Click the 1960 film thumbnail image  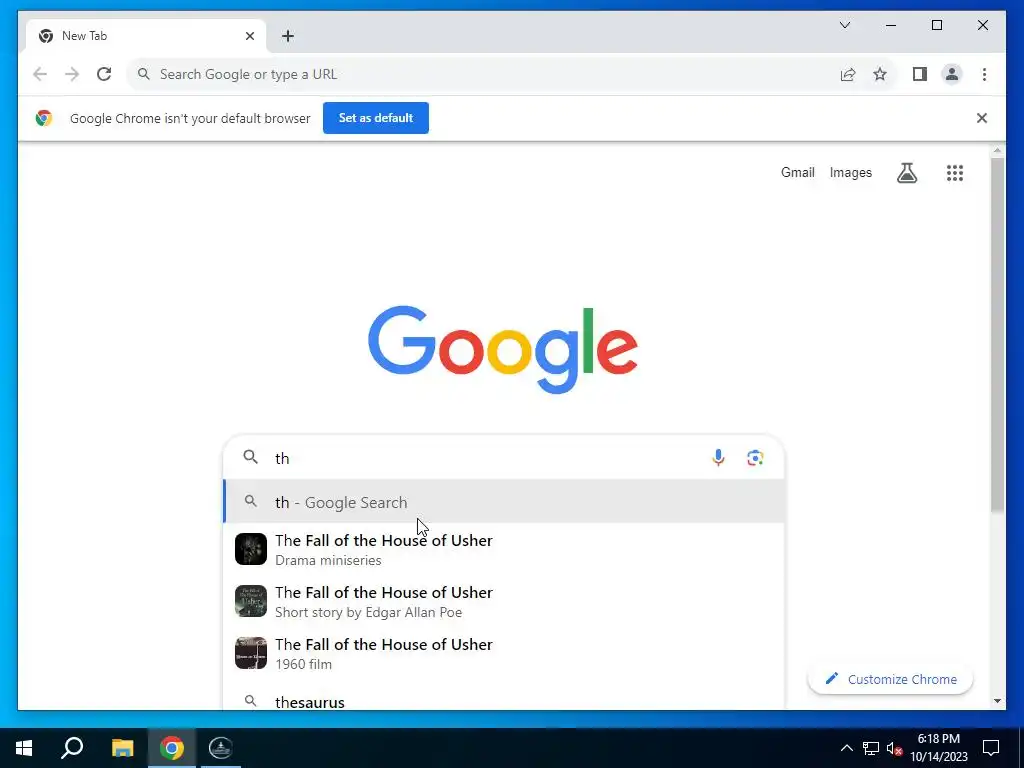click(251, 653)
